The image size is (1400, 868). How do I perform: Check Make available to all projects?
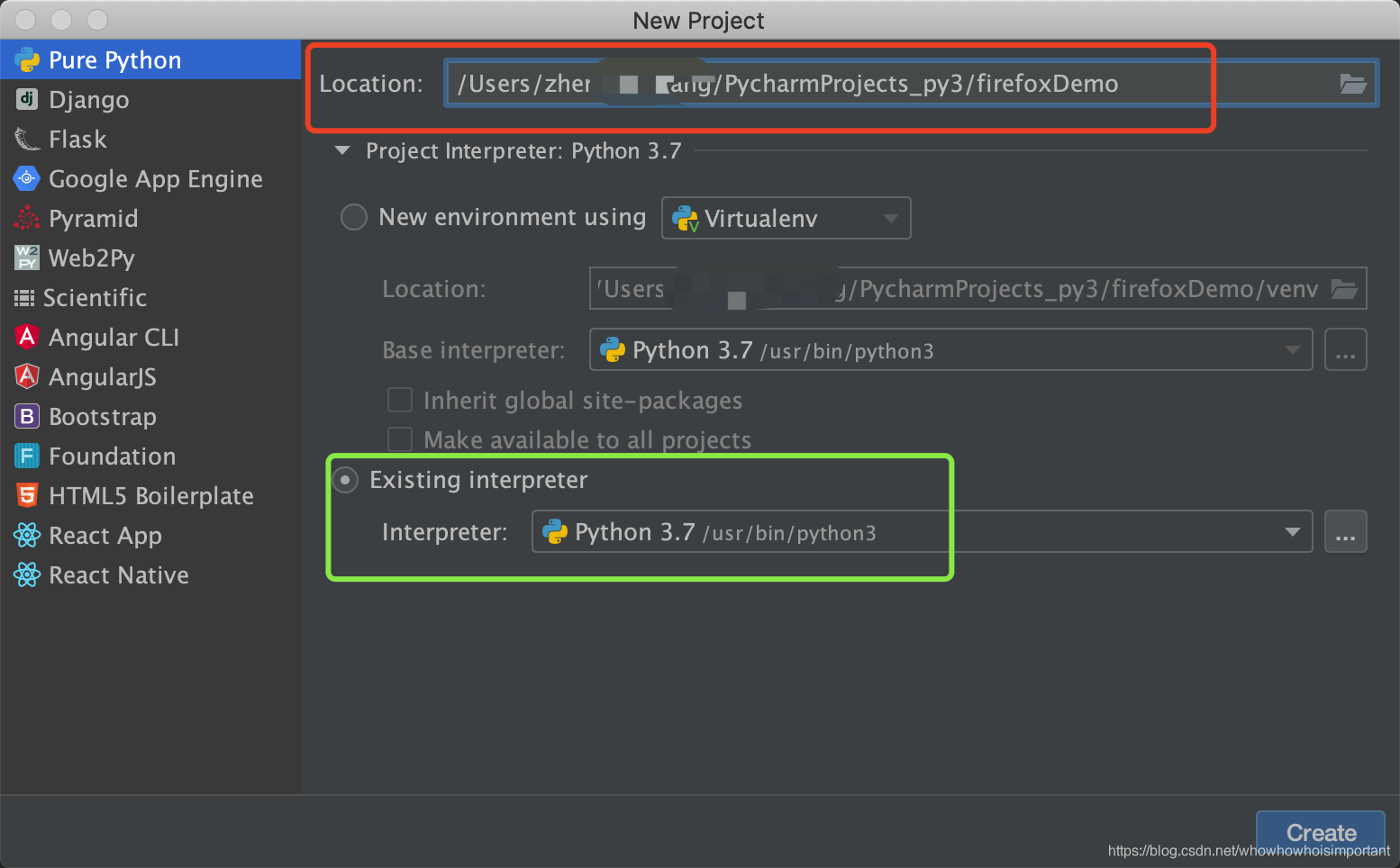pyautogui.click(x=399, y=439)
